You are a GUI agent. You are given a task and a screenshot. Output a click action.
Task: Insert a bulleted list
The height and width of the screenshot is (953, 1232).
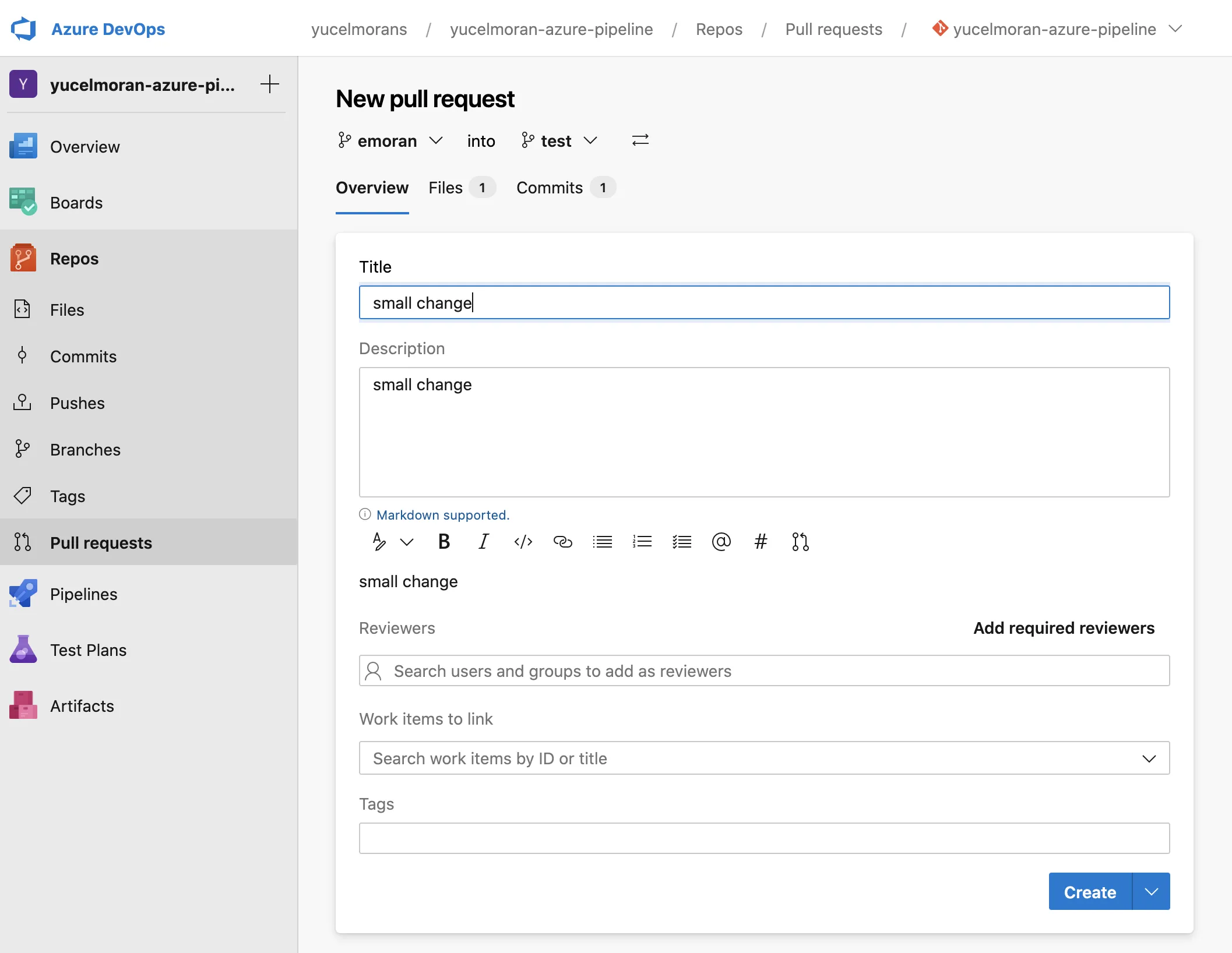coord(602,542)
